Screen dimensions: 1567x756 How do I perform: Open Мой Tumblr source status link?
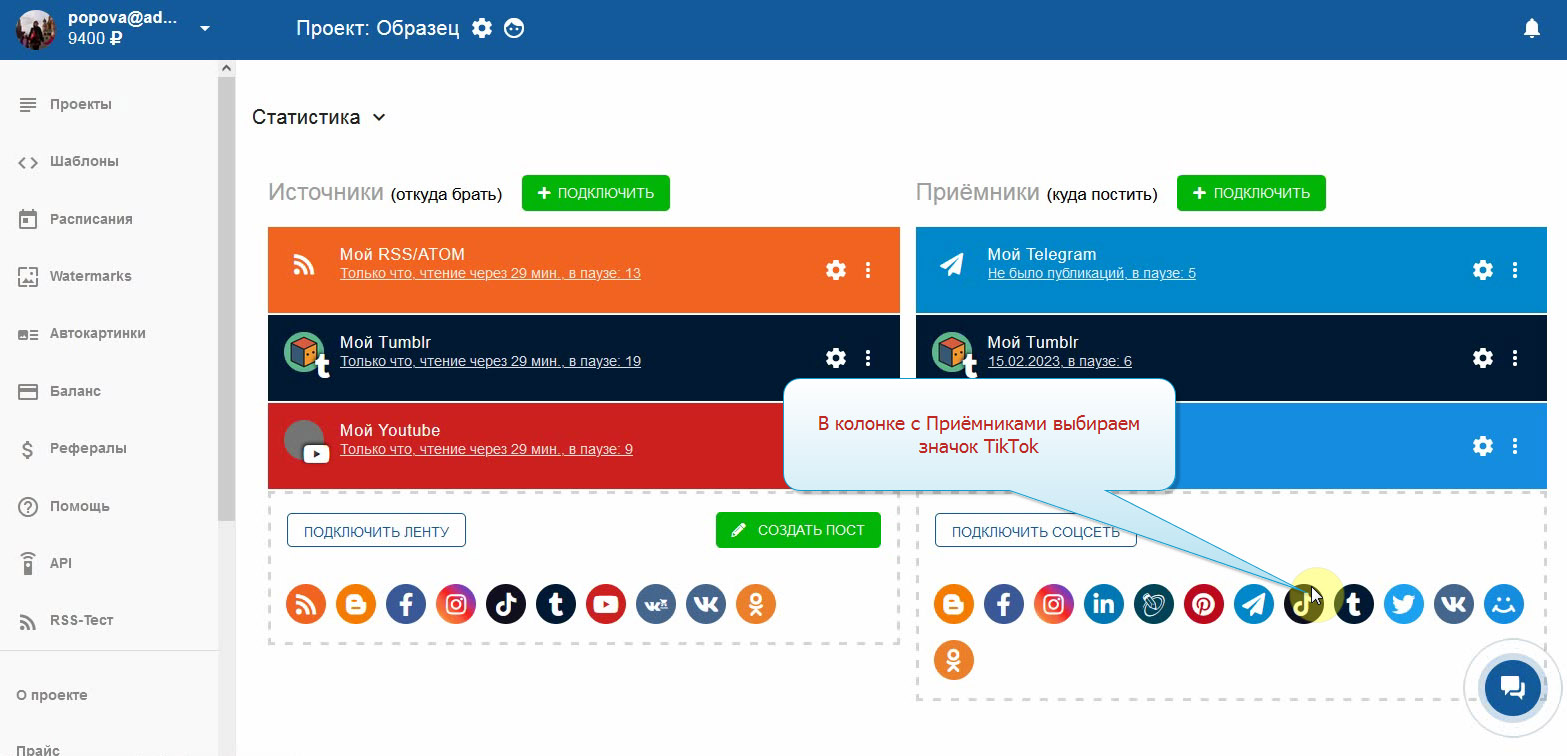490,361
